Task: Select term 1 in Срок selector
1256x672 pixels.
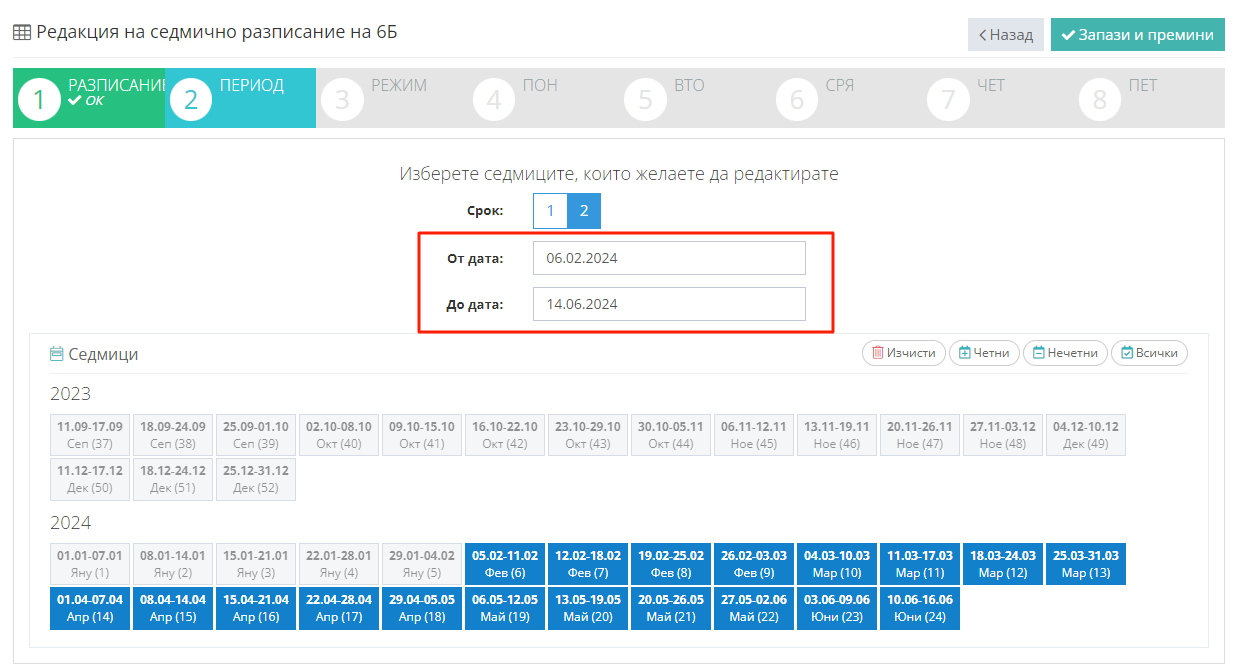Action: point(550,211)
